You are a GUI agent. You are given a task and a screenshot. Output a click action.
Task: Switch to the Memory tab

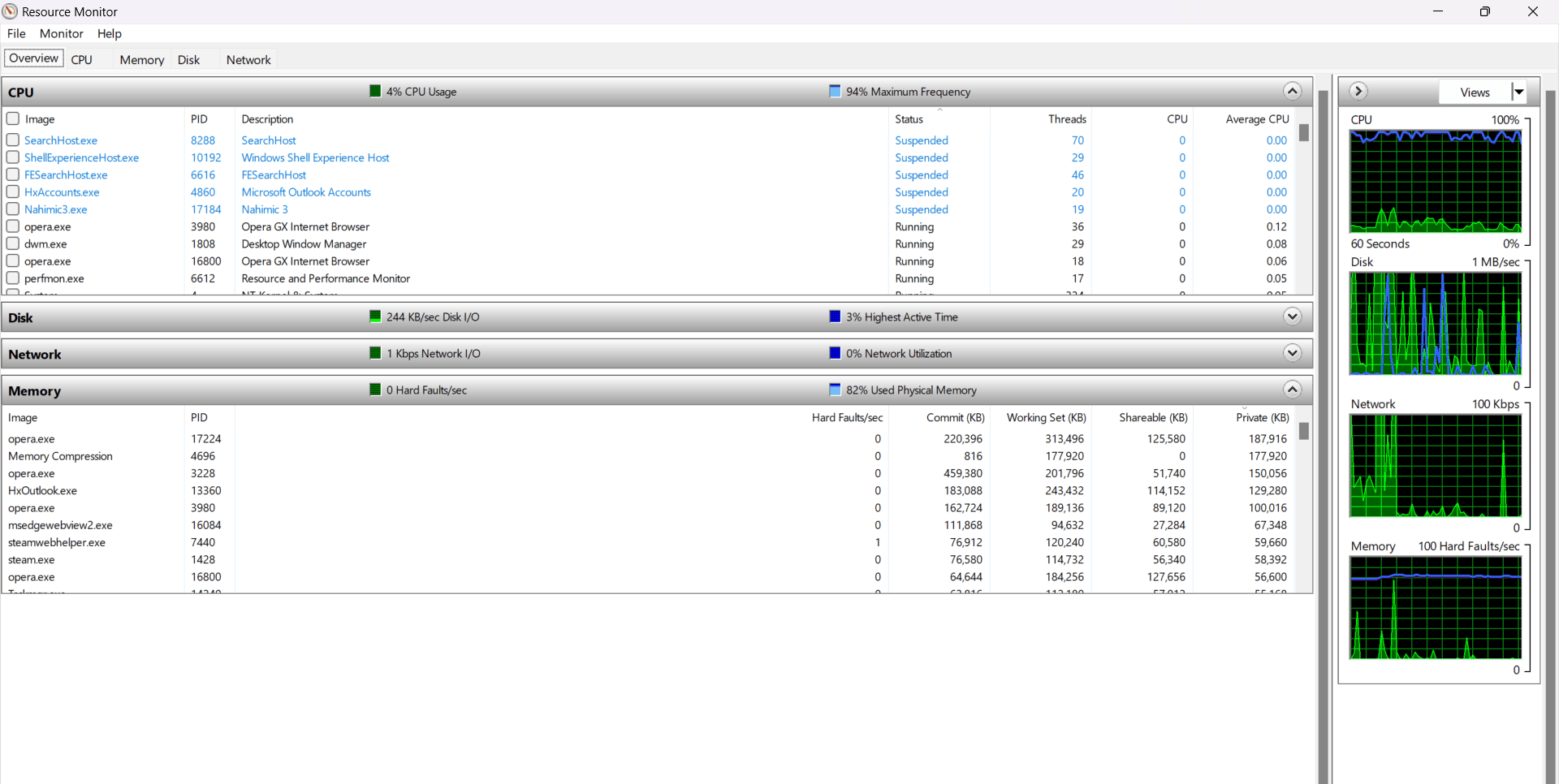(x=142, y=59)
